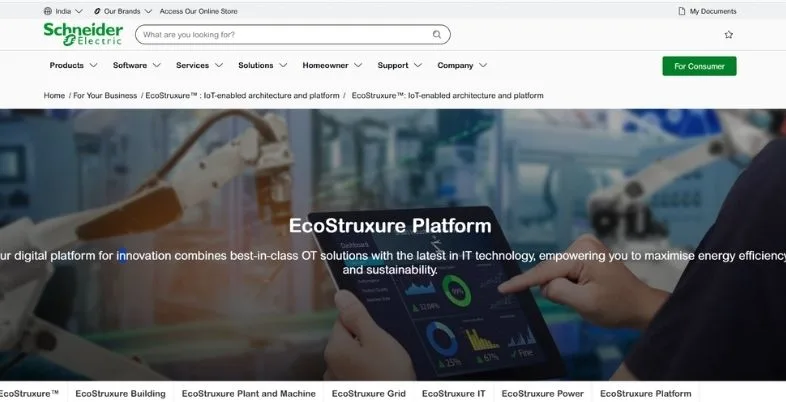Image resolution: width=786 pixels, height=402 pixels.
Task: Switch to EcoStruxure IT tab
Action: (x=454, y=393)
